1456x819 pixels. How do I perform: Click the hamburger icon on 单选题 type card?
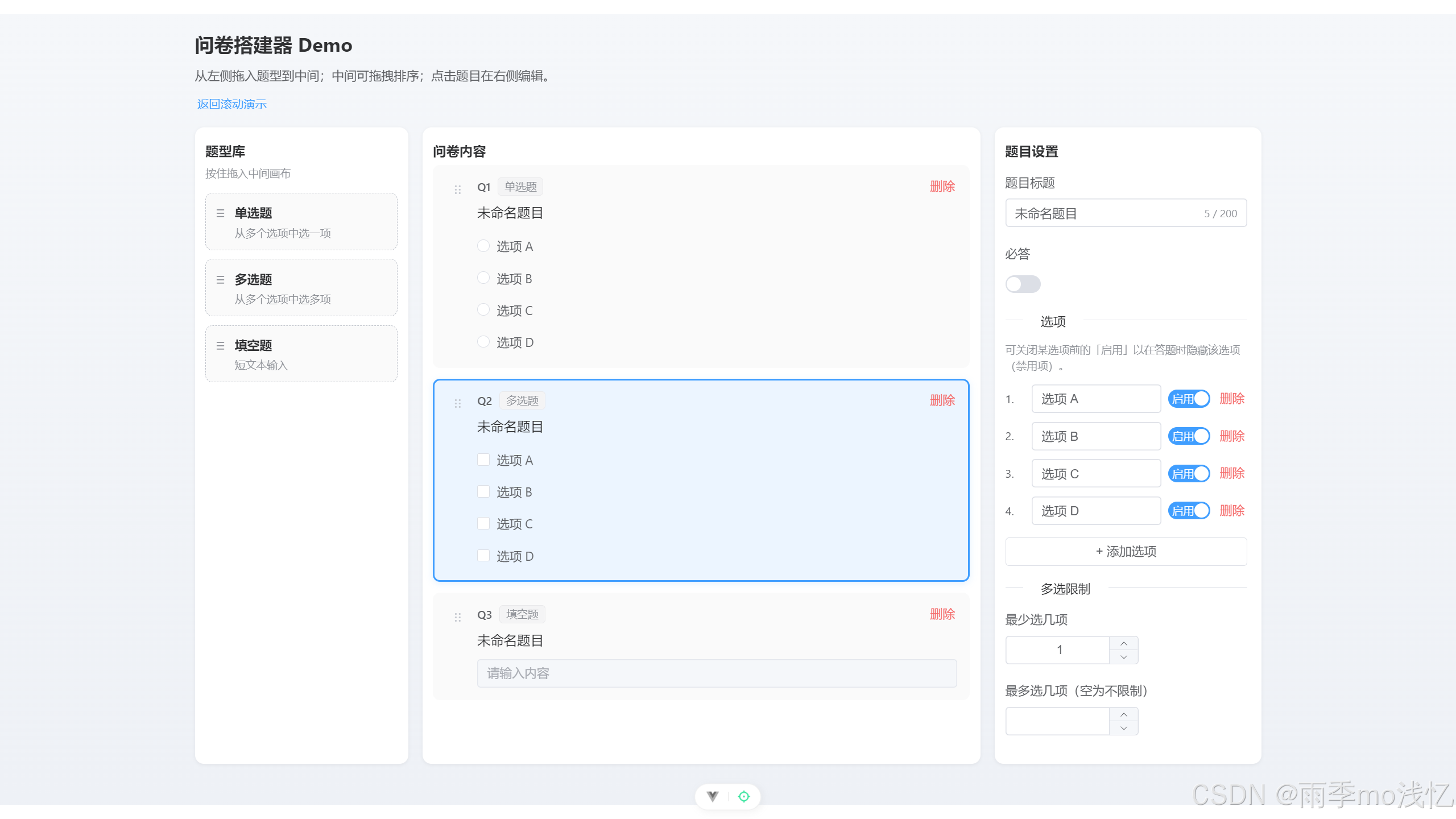coord(221,213)
